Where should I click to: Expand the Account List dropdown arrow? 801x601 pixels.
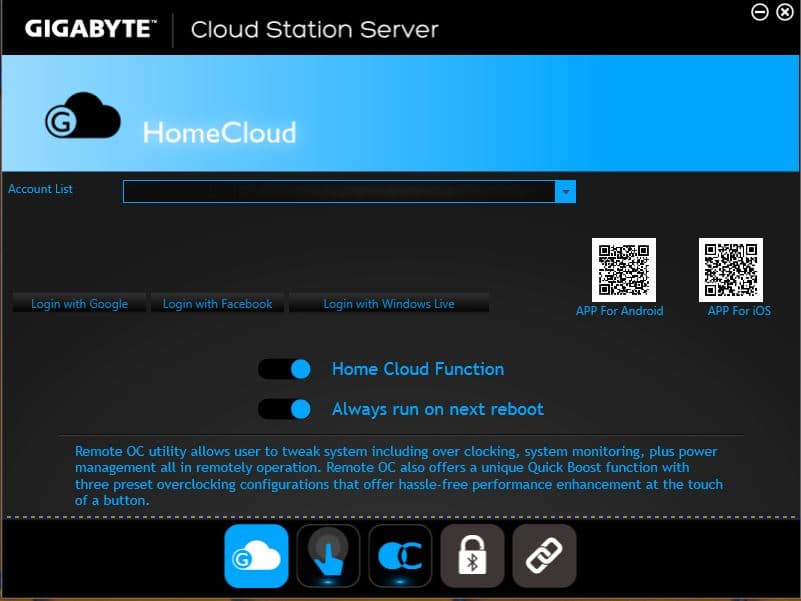pos(566,191)
